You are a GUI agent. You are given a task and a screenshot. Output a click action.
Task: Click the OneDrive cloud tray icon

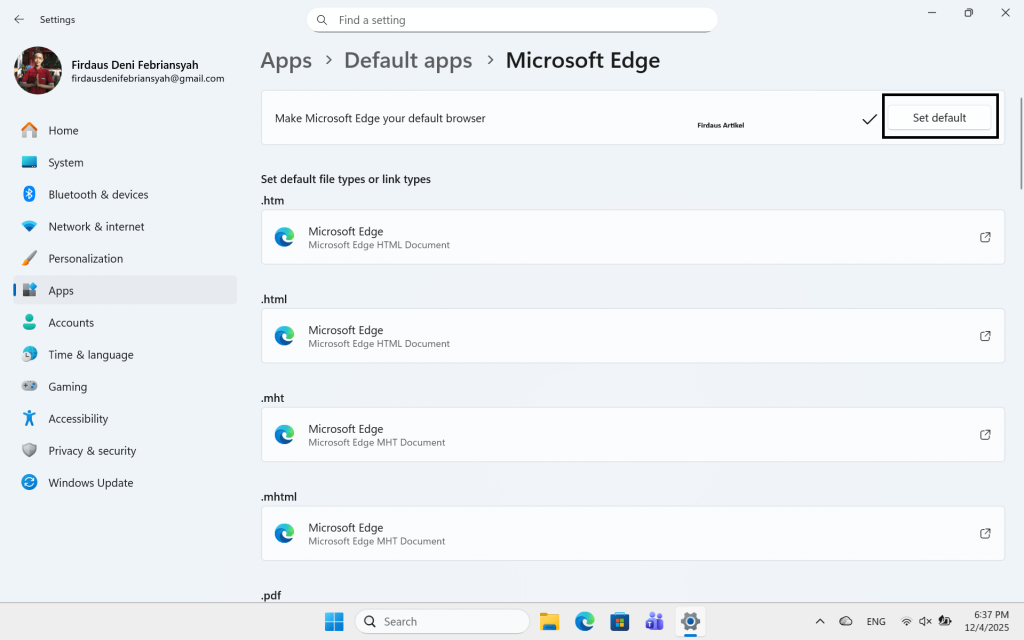click(x=846, y=621)
